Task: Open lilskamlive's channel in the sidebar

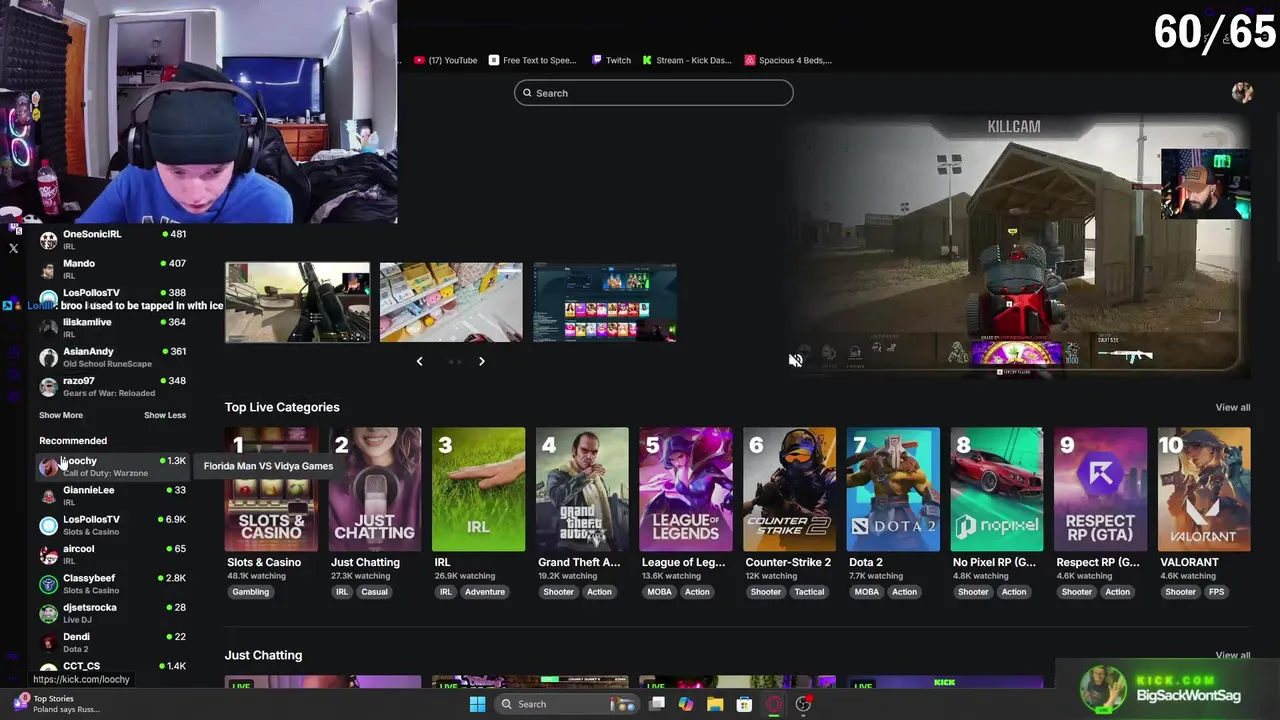Action: [112, 327]
